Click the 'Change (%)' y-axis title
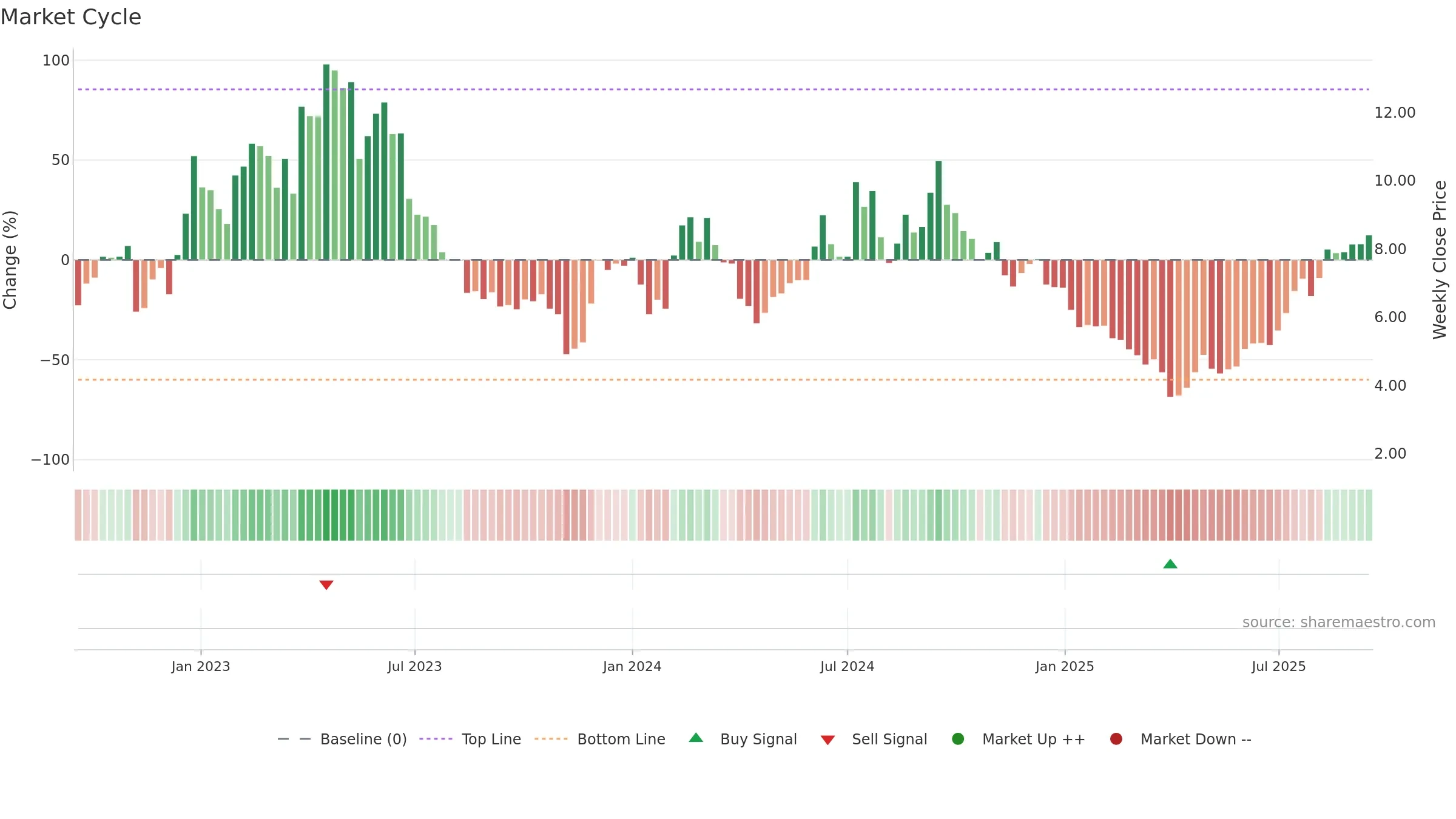 (x=10, y=260)
